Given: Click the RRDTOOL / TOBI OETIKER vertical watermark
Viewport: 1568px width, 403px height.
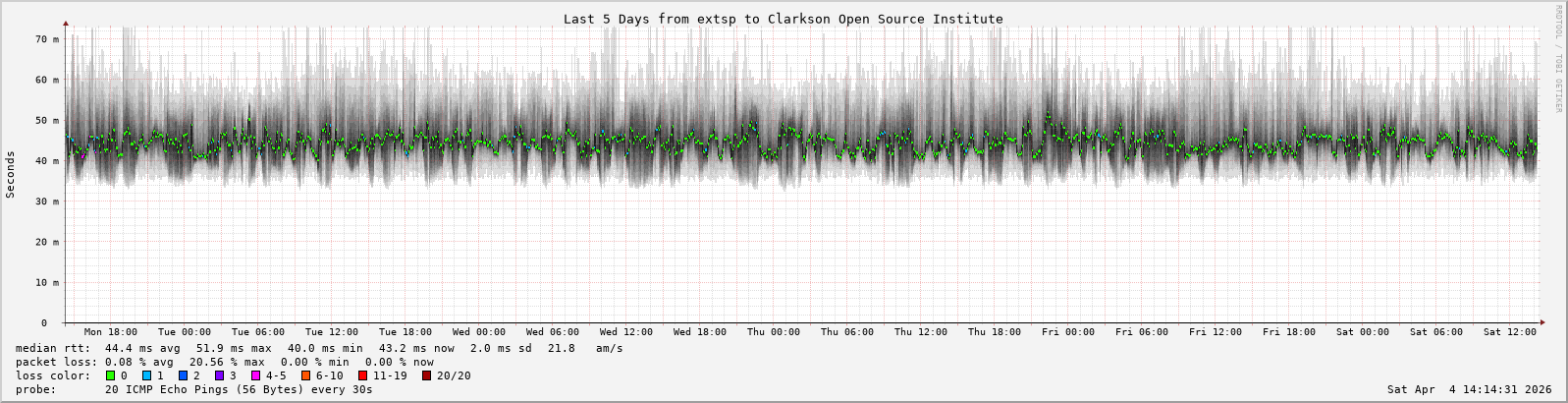Looking at the screenshot, I should point(1558,59).
